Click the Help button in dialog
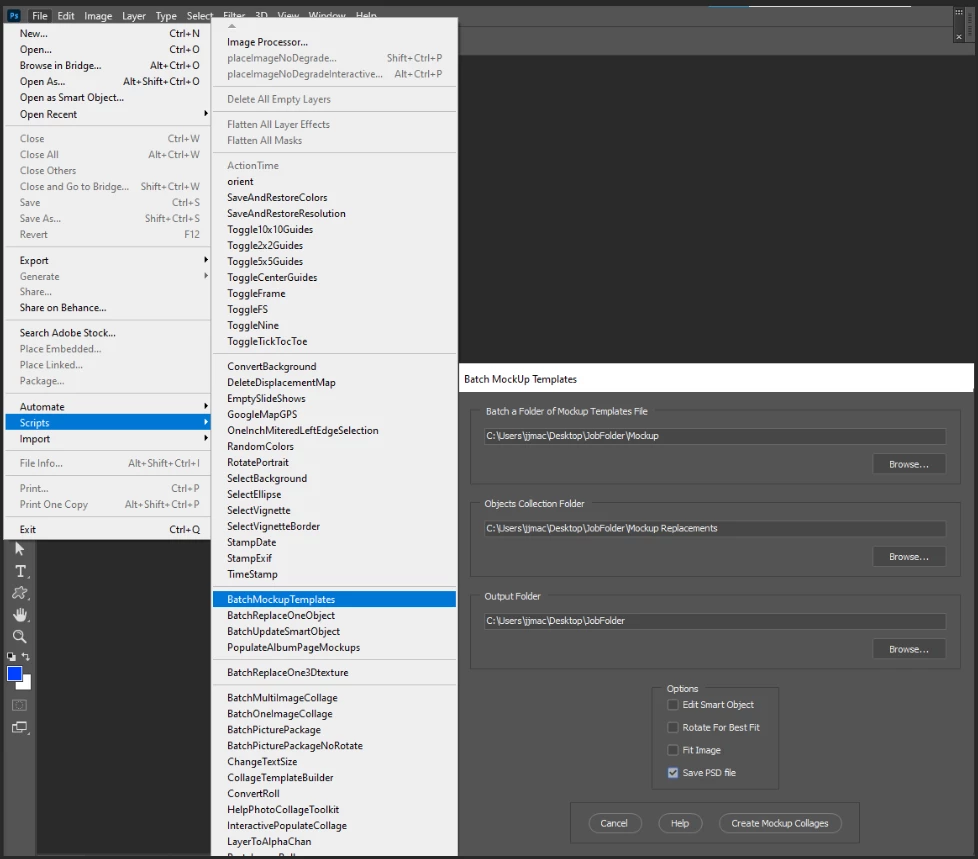978x859 pixels. (680, 823)
